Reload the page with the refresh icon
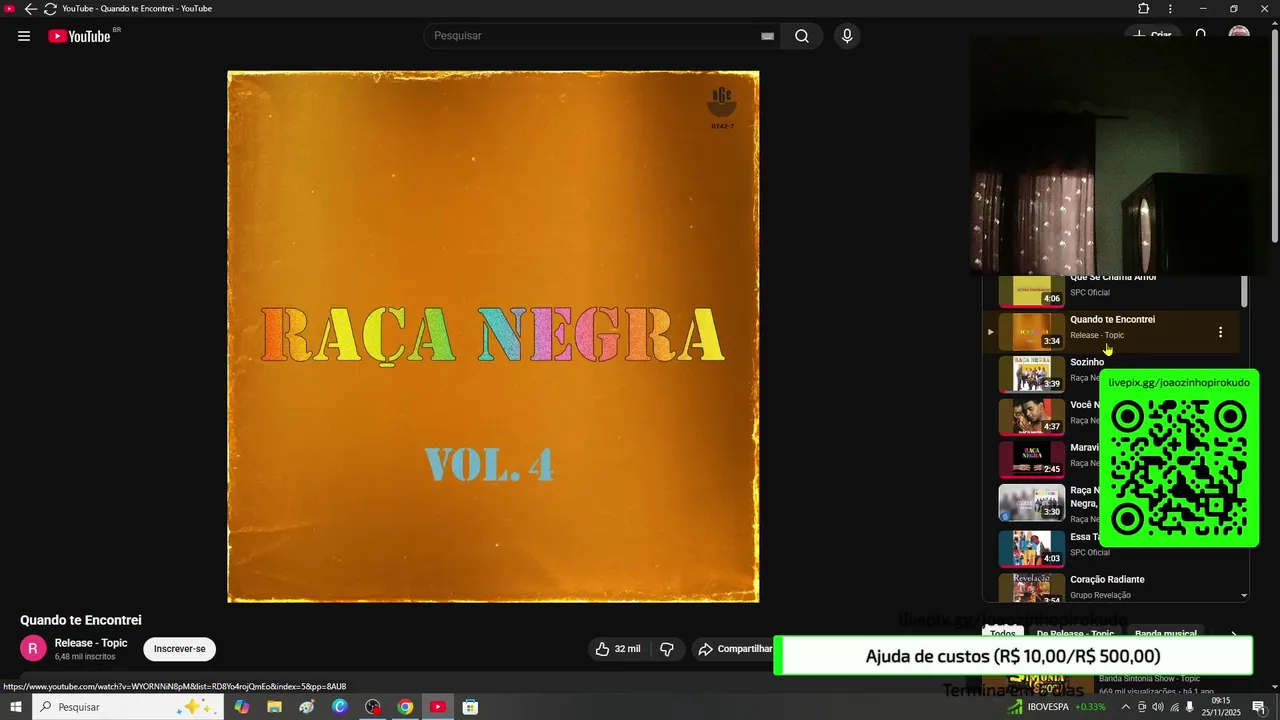This screenshot has height=720, width=1280. pos(50,9)
